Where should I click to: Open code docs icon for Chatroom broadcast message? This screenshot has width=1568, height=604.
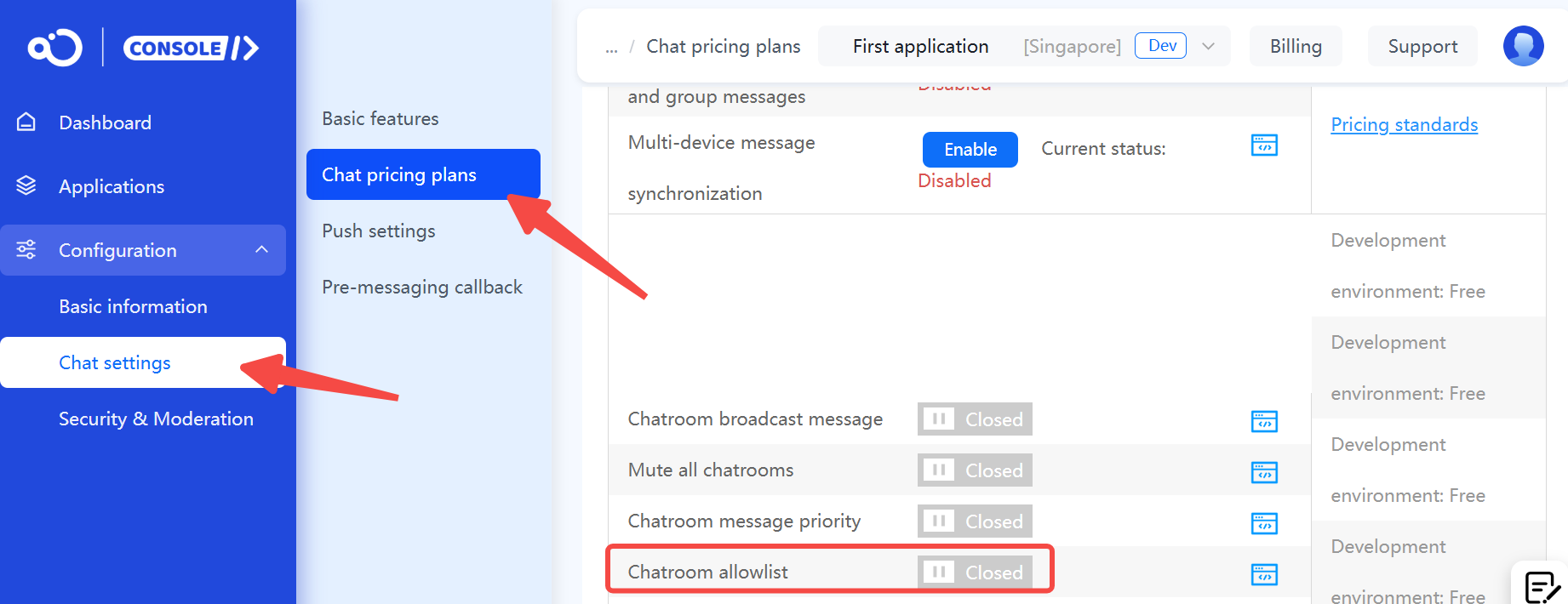pyautogui.click(x=1264, y=421)
